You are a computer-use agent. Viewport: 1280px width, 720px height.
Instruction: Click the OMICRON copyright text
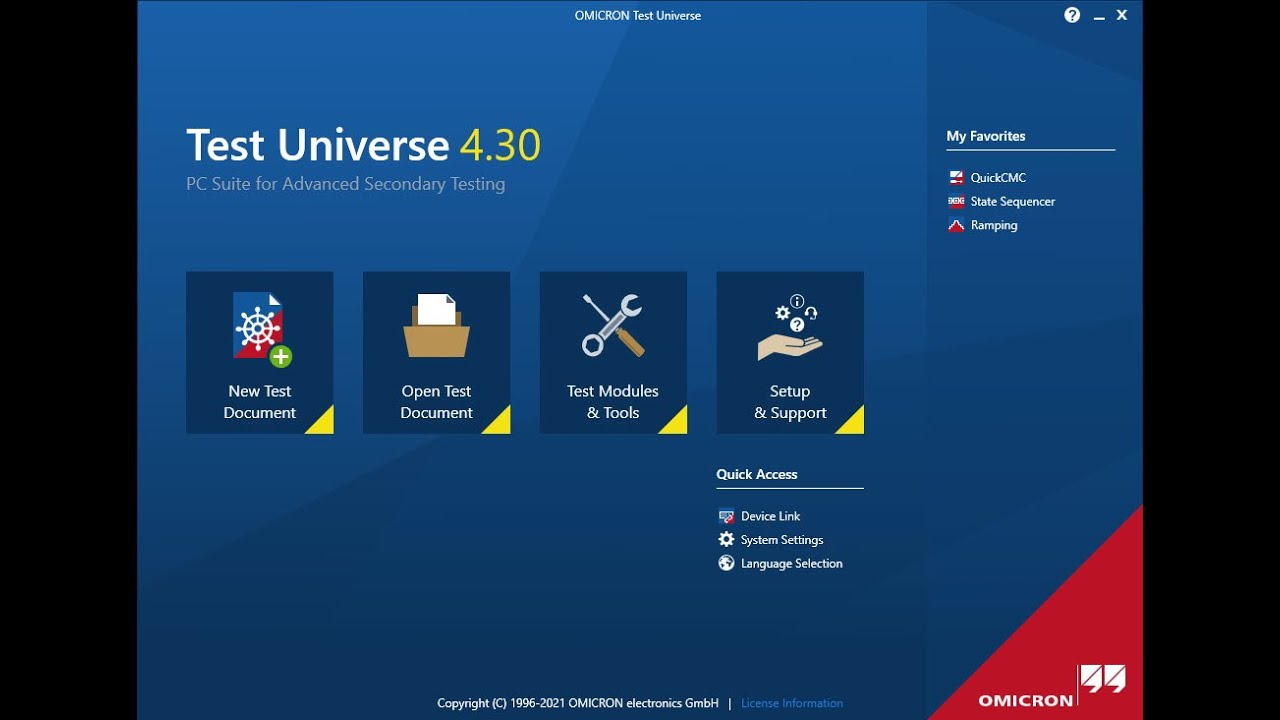[578, 703]
